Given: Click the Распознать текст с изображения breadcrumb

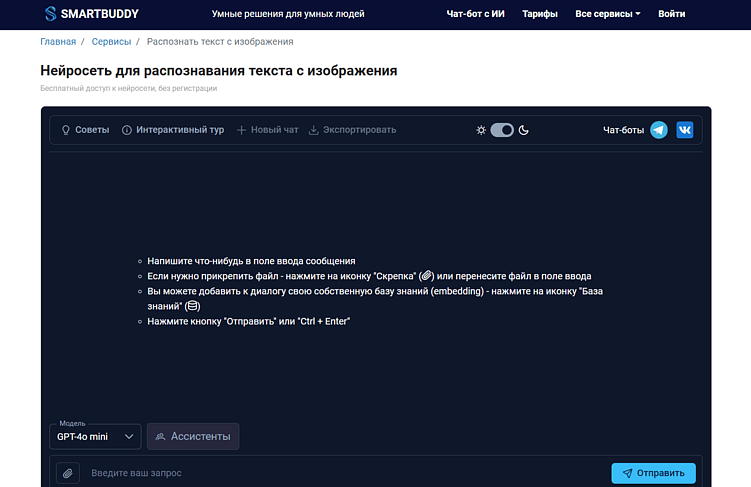Looking at the screenshot, I should (220, 42).
